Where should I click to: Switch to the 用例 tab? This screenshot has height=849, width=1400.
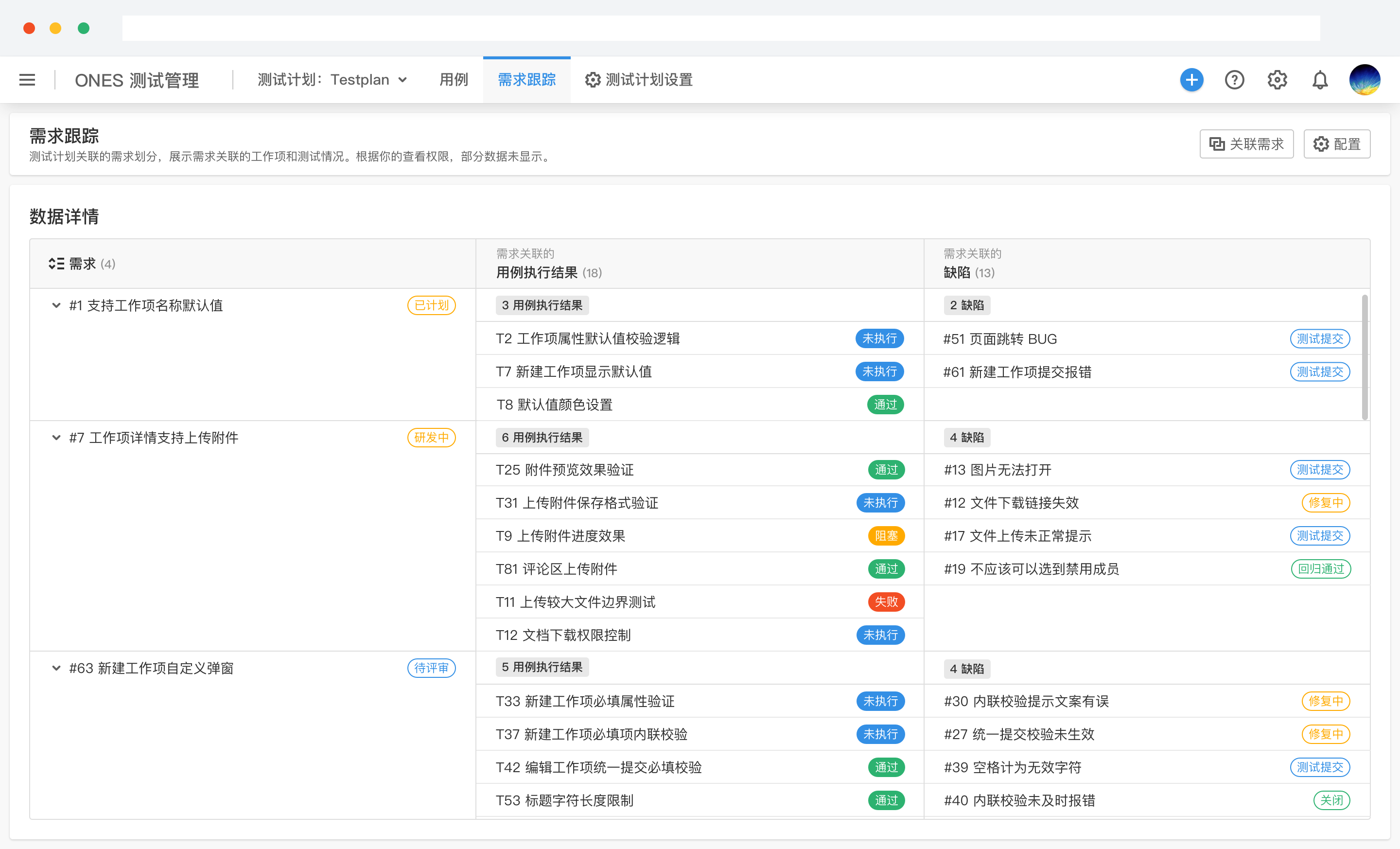click(x=454, y=80)
